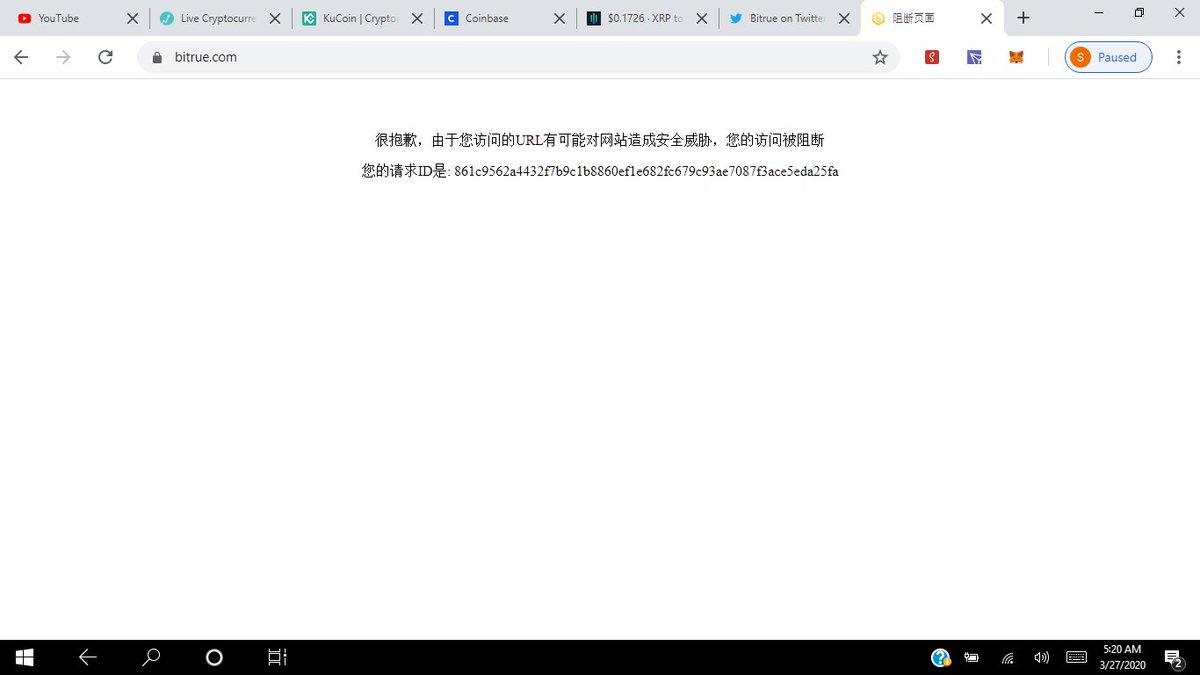The image size is (1200, 675).
Task: Open the Chrome three-dot menu
Action: (1177, 57)
